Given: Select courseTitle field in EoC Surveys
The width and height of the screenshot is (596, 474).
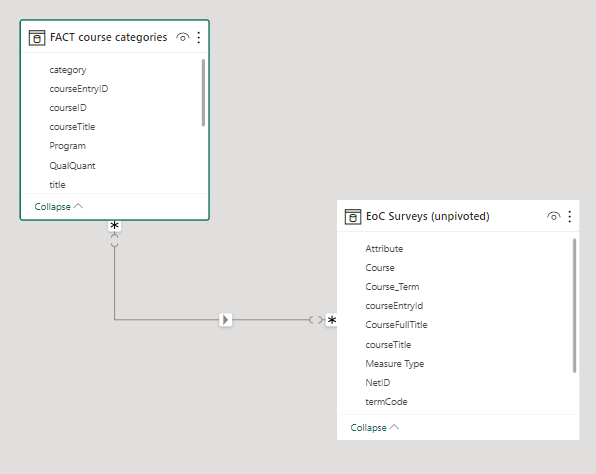Looking at the screenshot, I should [388, 345].
